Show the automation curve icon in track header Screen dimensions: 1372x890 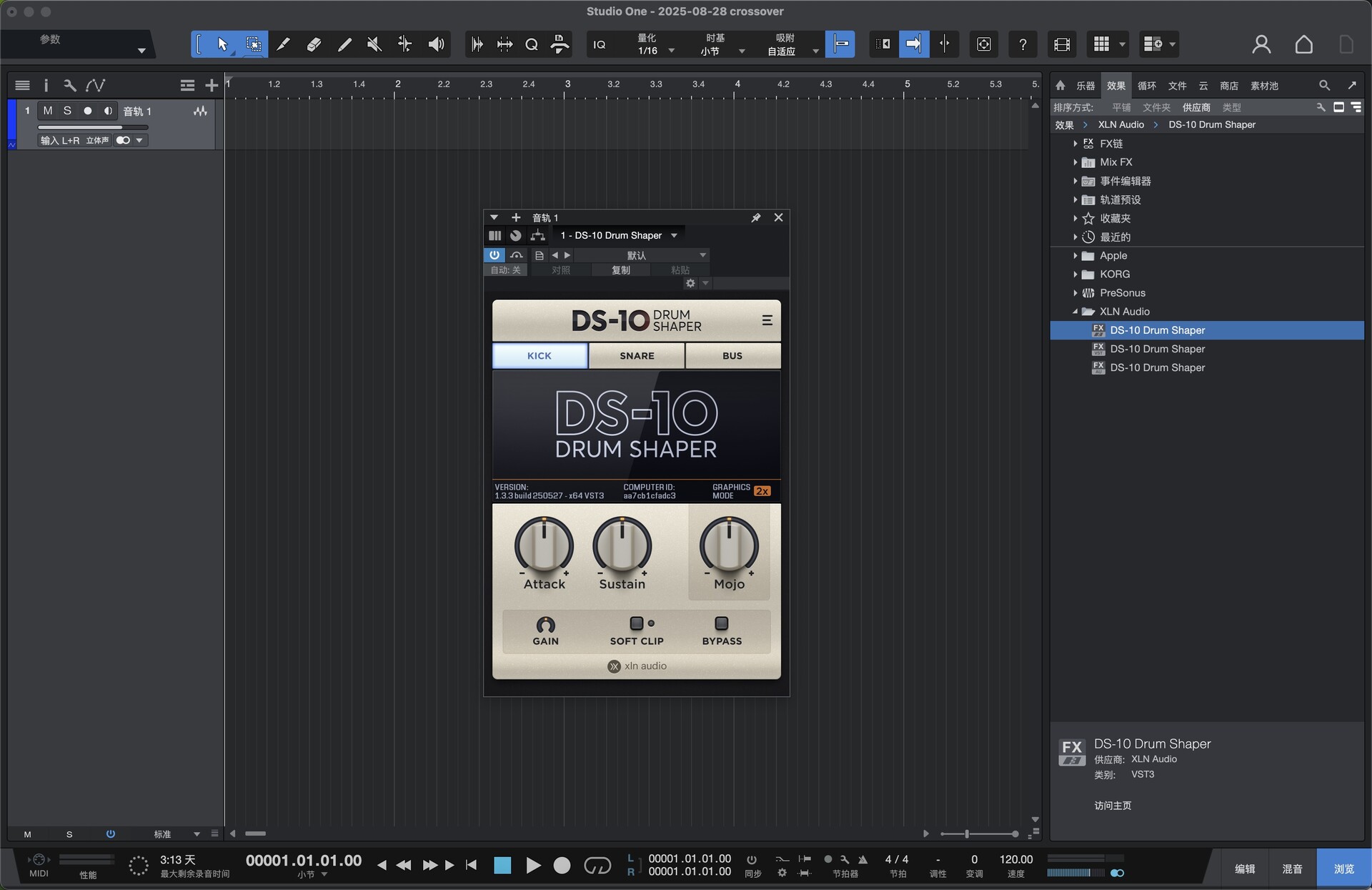(96, 86)
